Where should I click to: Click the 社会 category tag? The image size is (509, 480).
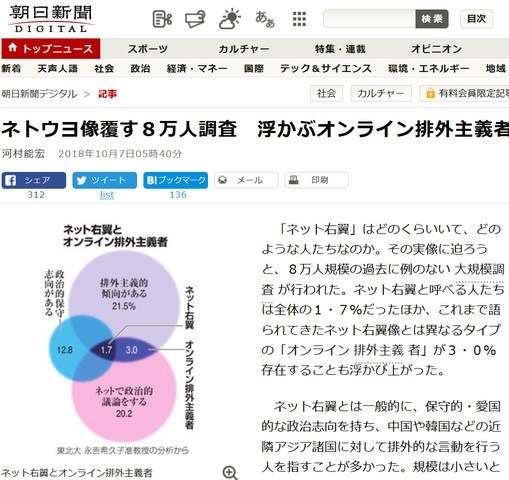click(326, 93)
